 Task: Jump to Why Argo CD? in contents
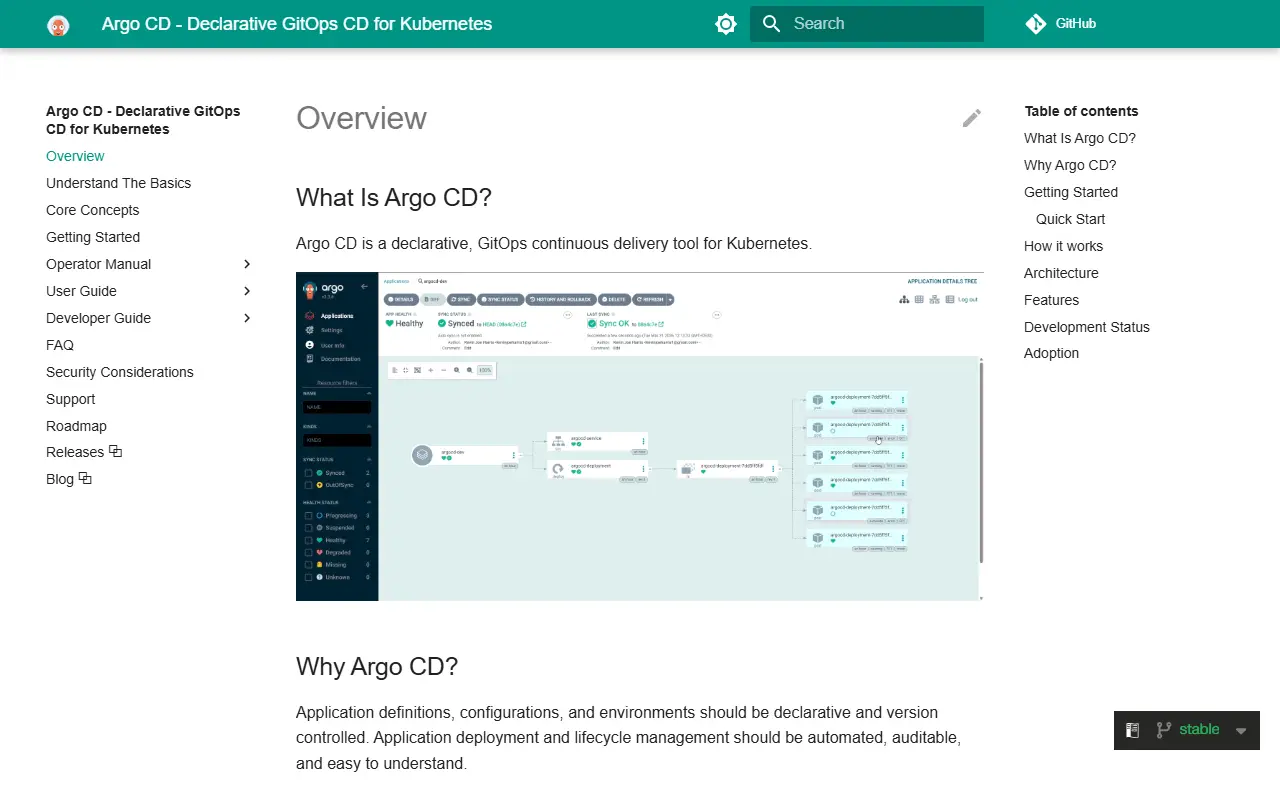click(x=1070, y=165)
